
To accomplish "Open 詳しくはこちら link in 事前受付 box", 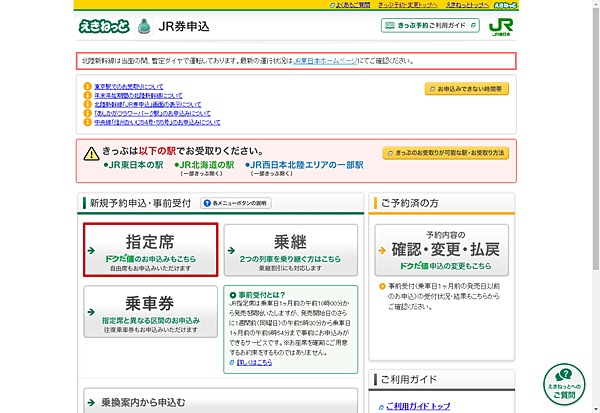I will [254, 362].
